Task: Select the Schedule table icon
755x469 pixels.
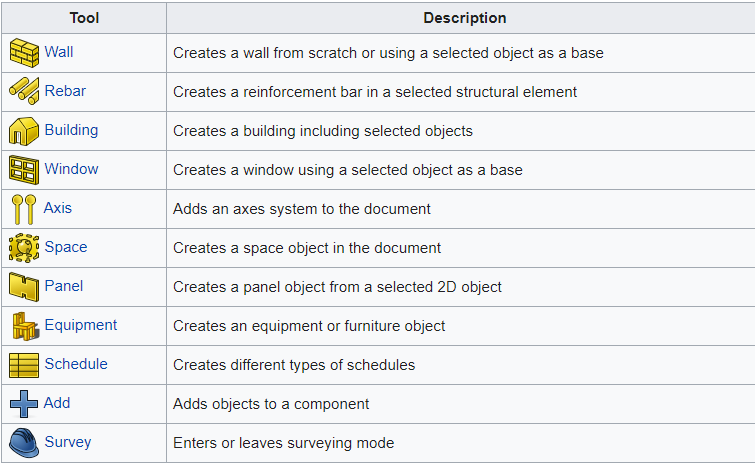Action: click(23, 364)
